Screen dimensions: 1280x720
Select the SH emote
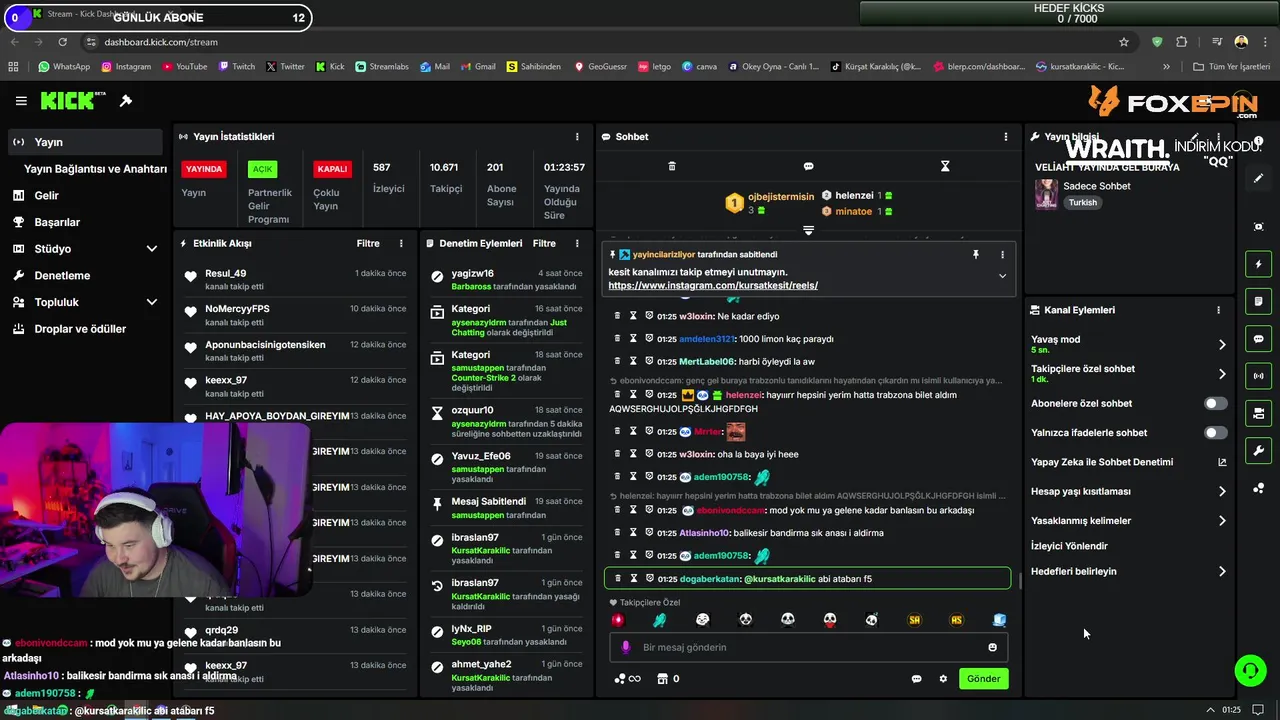pyautogui.click(x=914, y=620)
